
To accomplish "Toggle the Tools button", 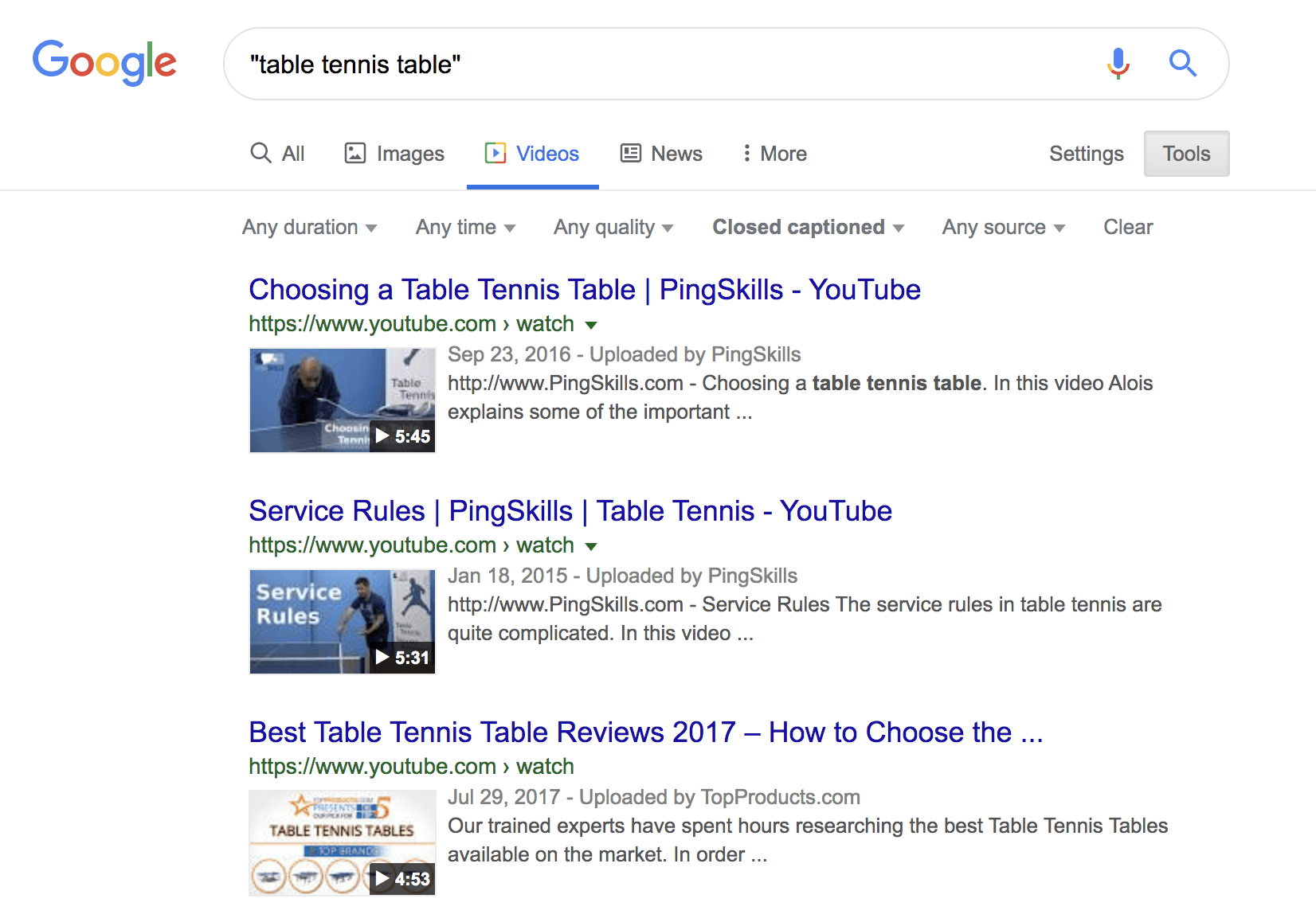I will point(1186,154).
